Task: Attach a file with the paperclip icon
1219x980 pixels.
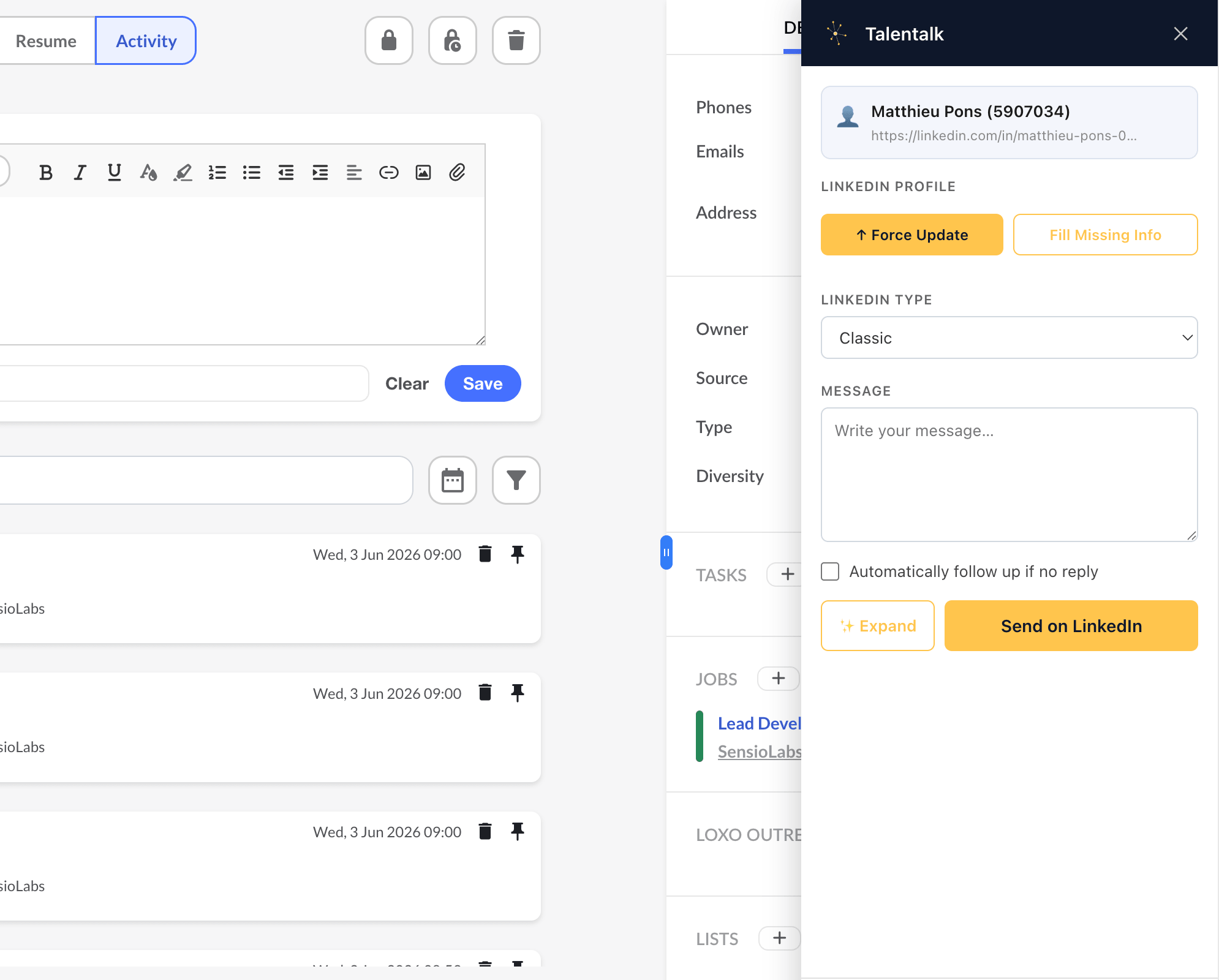Action: (458, 173)
